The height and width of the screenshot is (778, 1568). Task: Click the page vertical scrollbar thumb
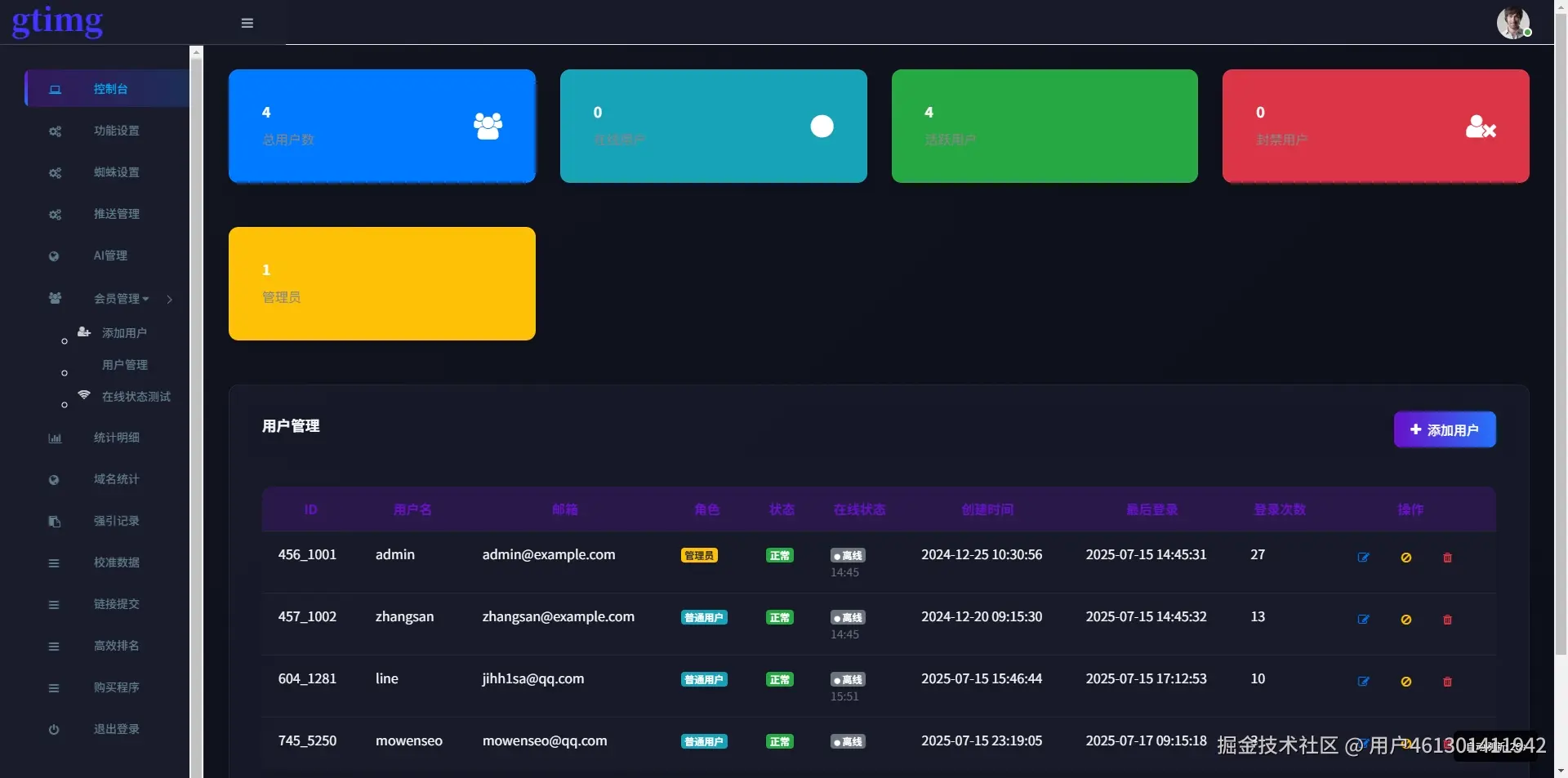(1561, 333)
